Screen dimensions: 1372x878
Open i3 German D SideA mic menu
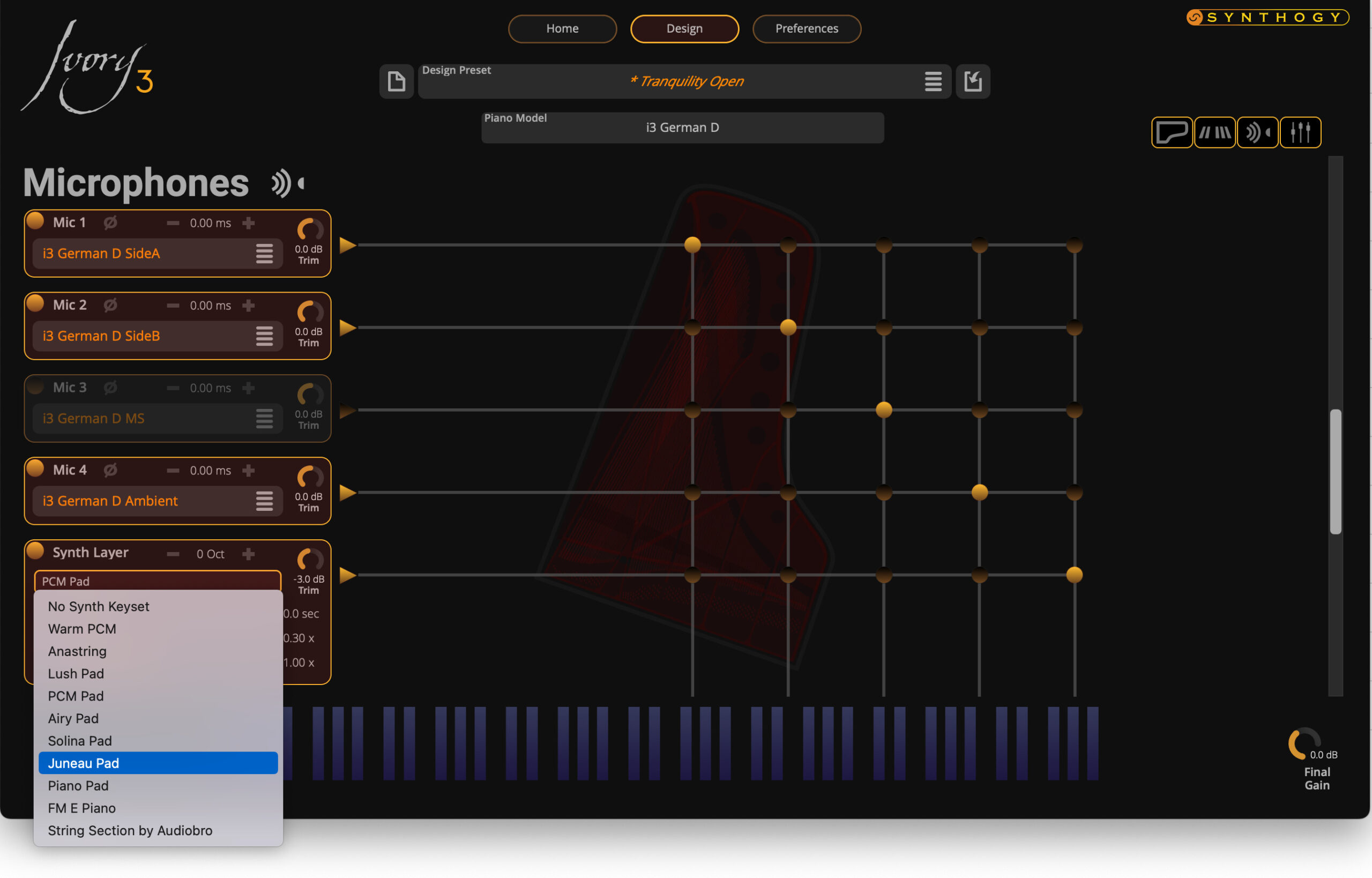pos(264,254)
